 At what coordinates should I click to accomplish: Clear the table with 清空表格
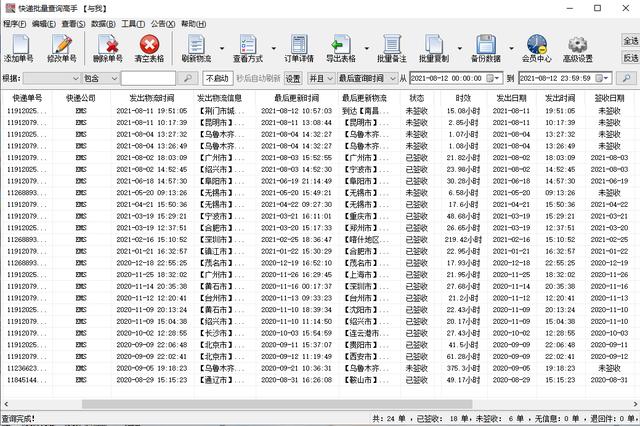[x=149, y=48]
